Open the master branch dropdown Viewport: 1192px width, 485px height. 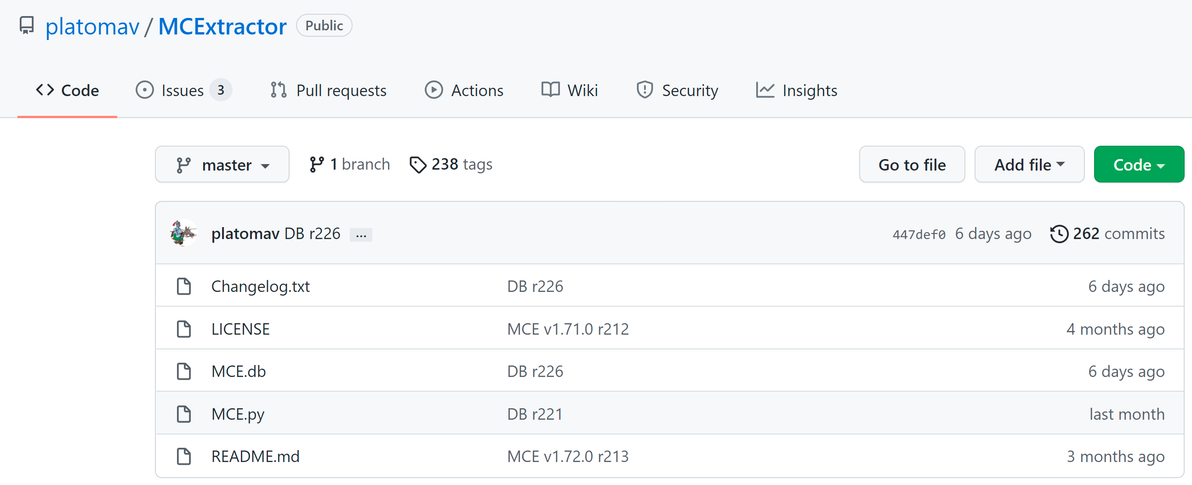click(222, 165)
